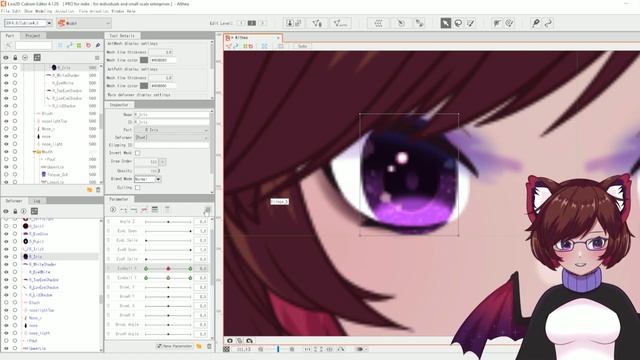
Task: Toggle lock circle for R_Iris in Part list
Action: pos(15,67)
